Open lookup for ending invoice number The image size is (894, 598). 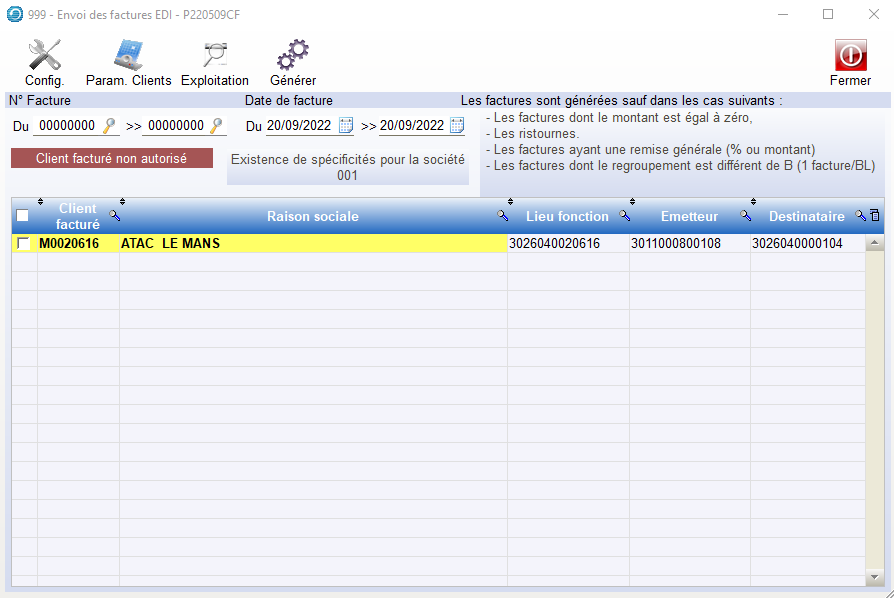click(216, 126)
